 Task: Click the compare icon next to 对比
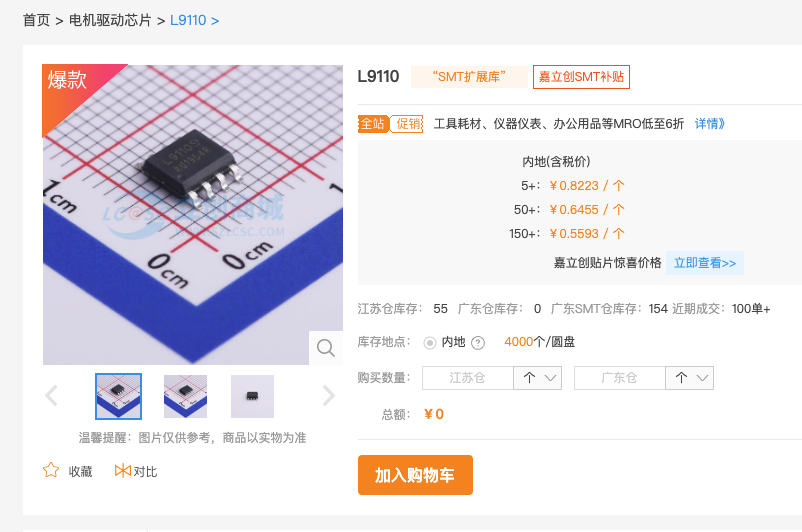tap(123, 471)
